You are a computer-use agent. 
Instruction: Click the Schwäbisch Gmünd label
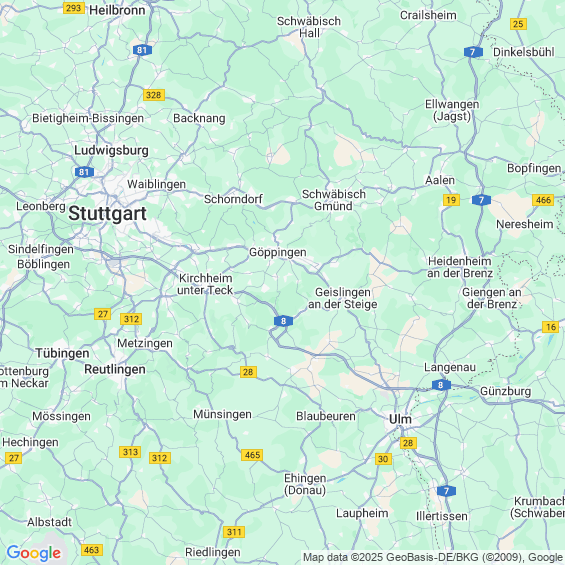coord(334,200)
